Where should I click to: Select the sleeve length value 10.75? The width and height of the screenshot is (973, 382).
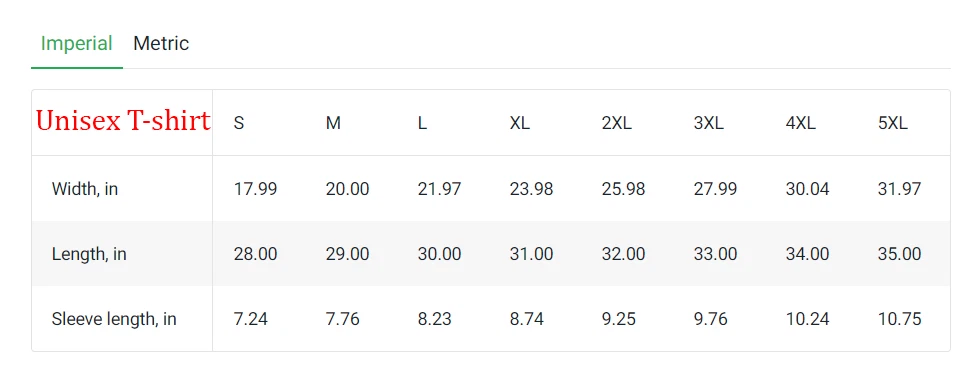coord(900,319)
